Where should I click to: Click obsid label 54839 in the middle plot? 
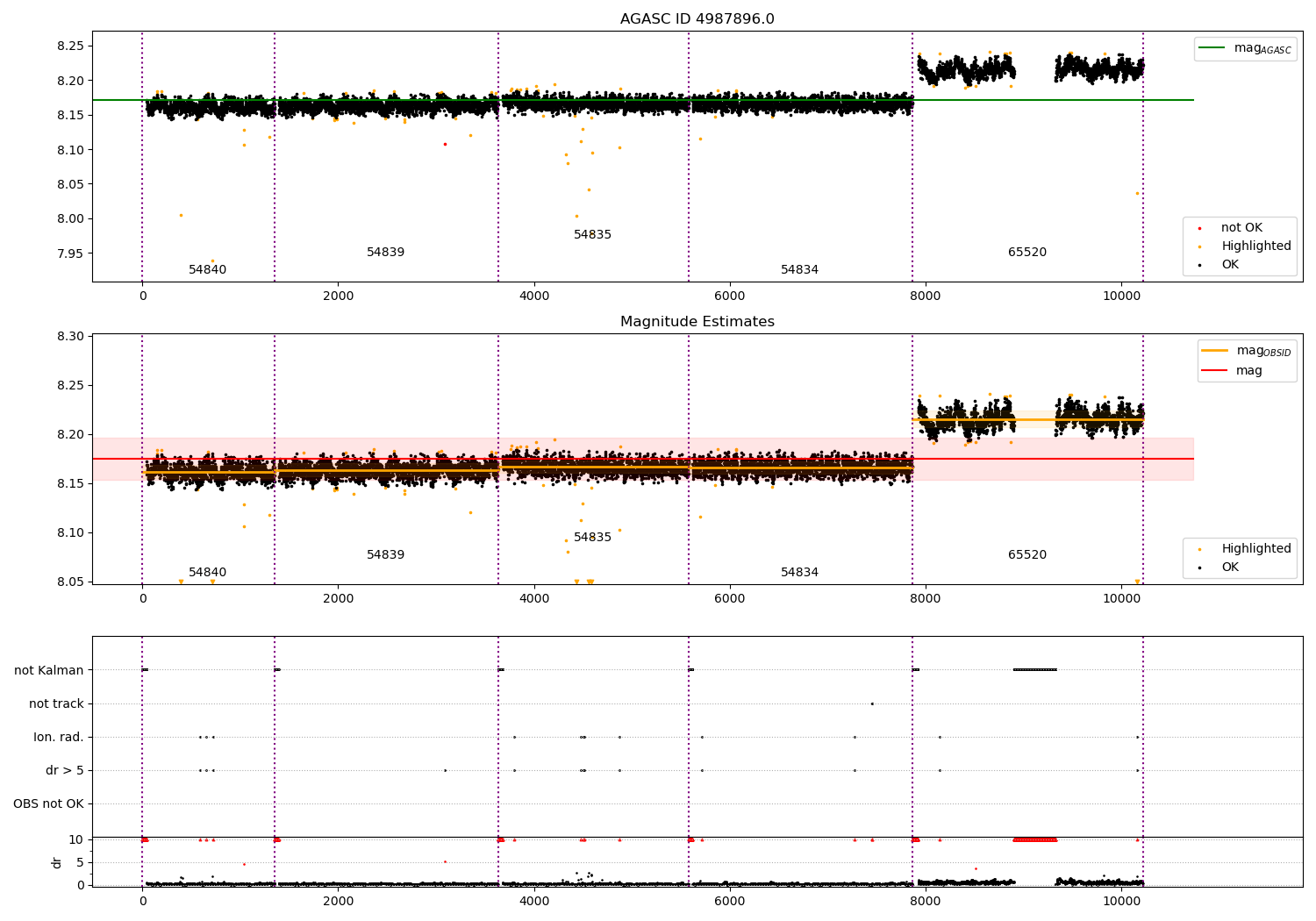(x=385, y=555)
